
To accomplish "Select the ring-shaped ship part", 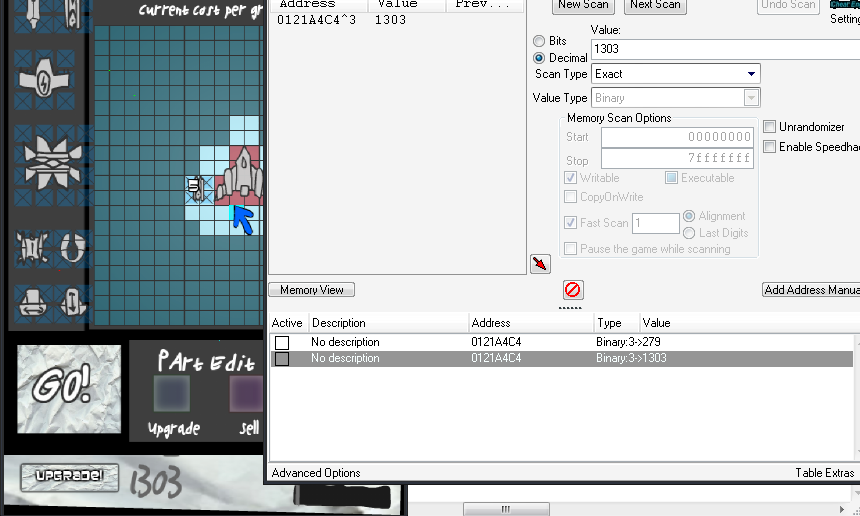I will pyautogui.click(x=72, y=245).
